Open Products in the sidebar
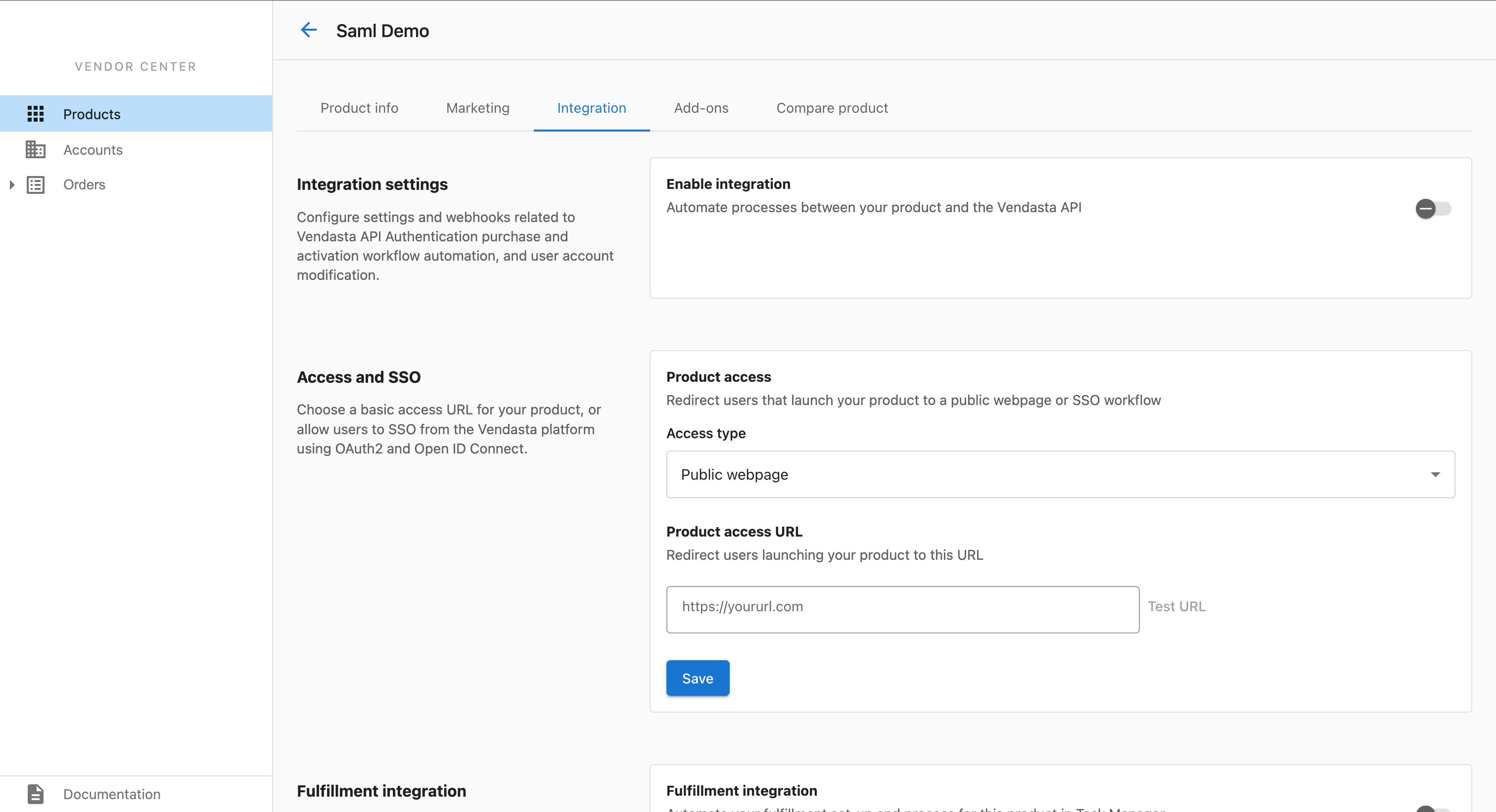The width and height of the screenshot is (1496, 812). point(136,114)
